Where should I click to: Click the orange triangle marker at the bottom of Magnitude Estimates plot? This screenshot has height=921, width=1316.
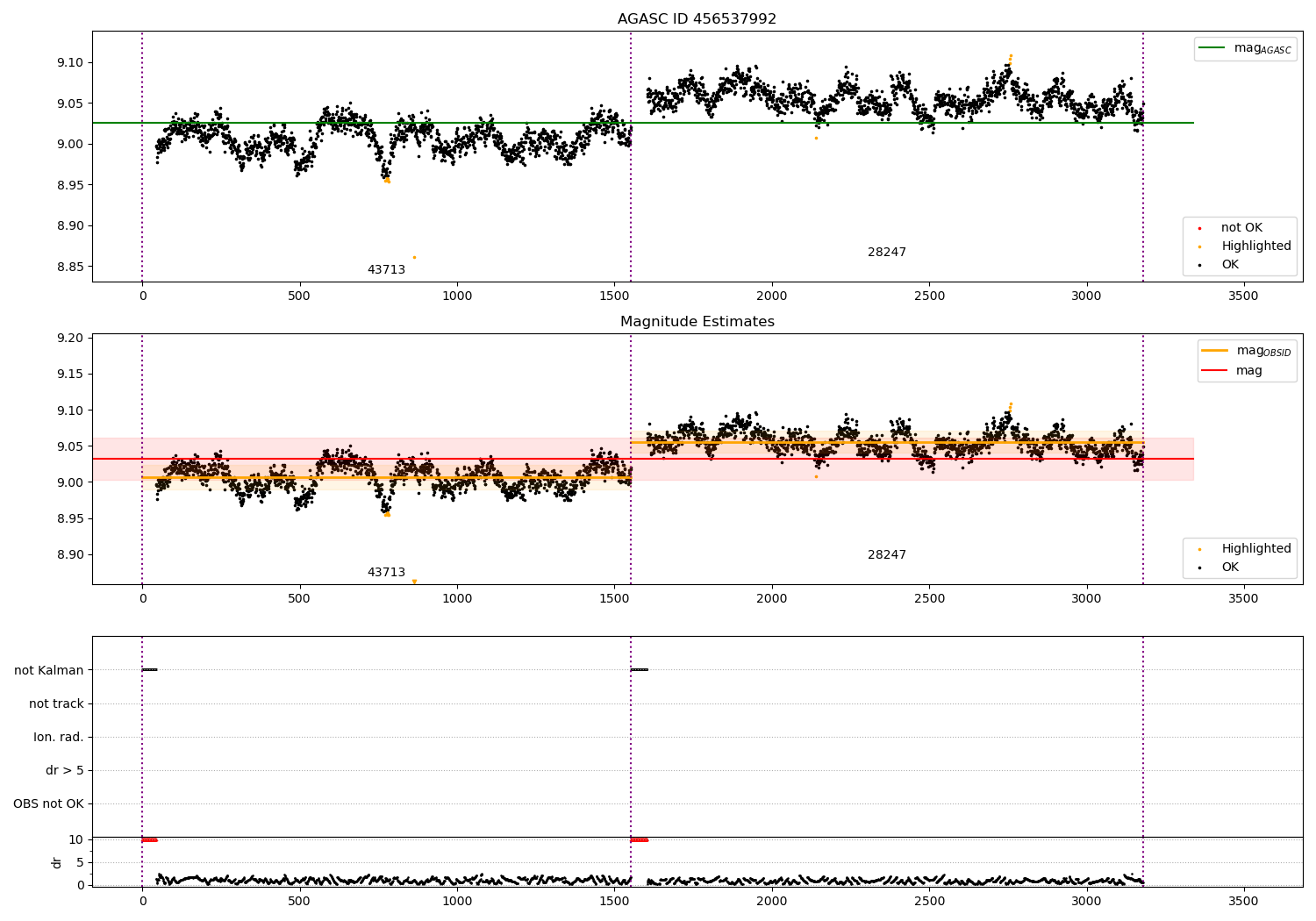point(414,582)
